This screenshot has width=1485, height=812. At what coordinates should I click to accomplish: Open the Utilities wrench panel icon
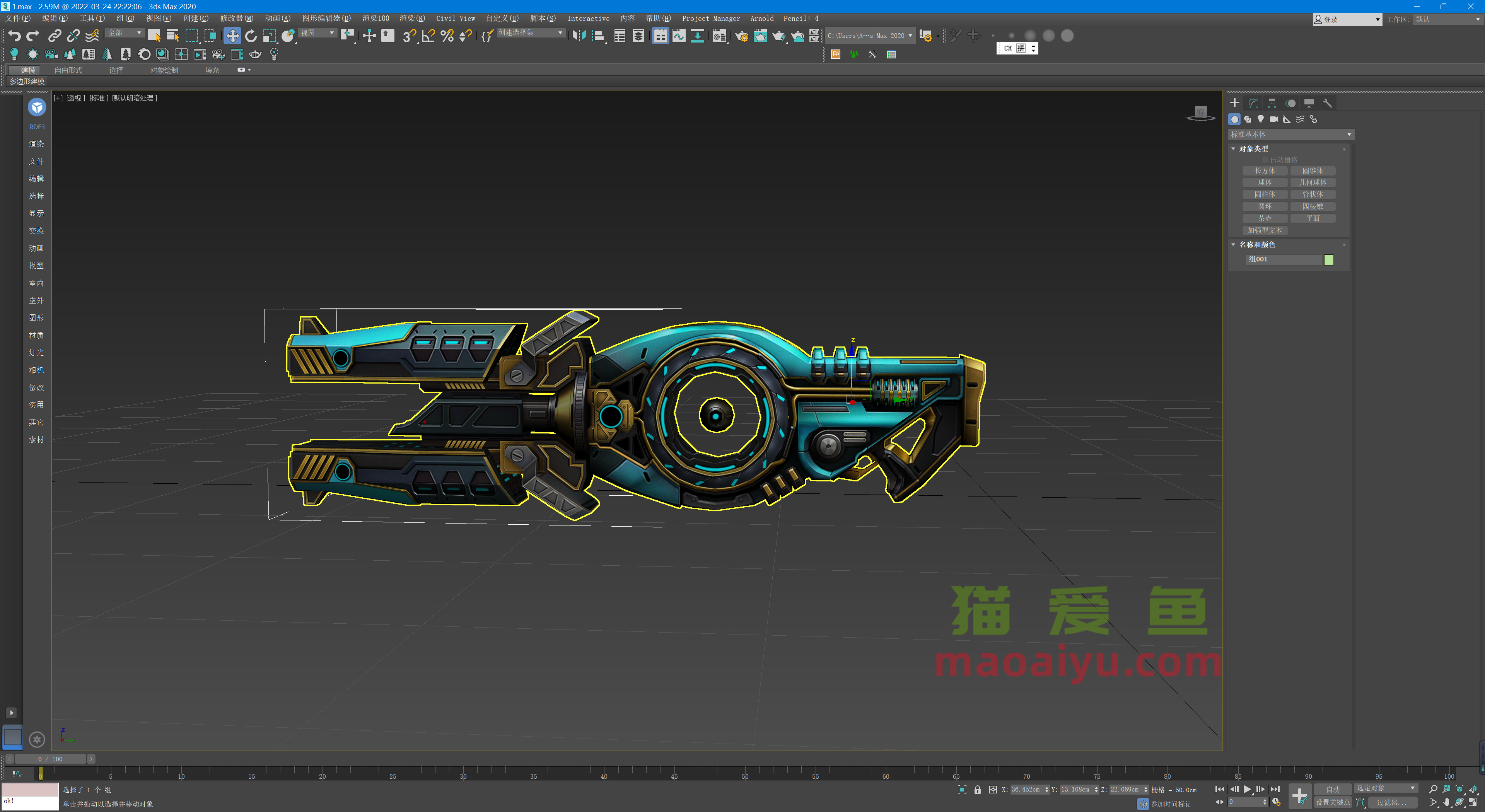1327,103
